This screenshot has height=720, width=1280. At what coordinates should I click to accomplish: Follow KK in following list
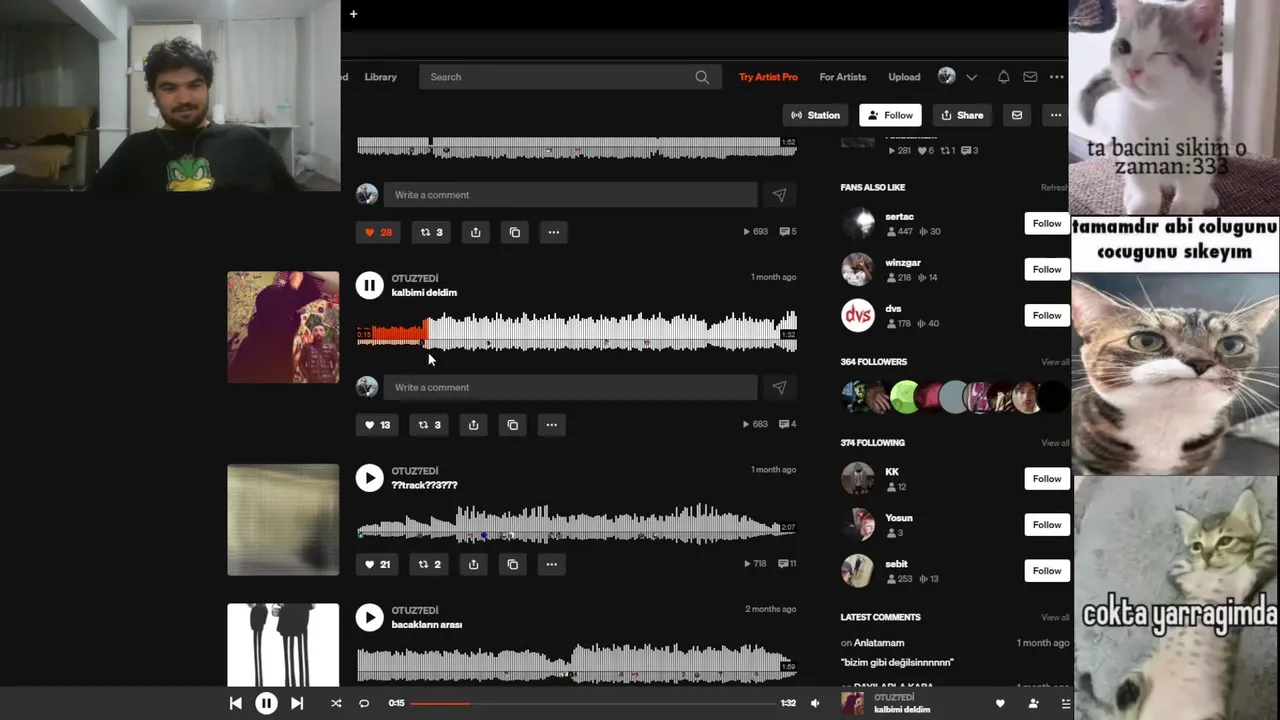pos(1046,478)
